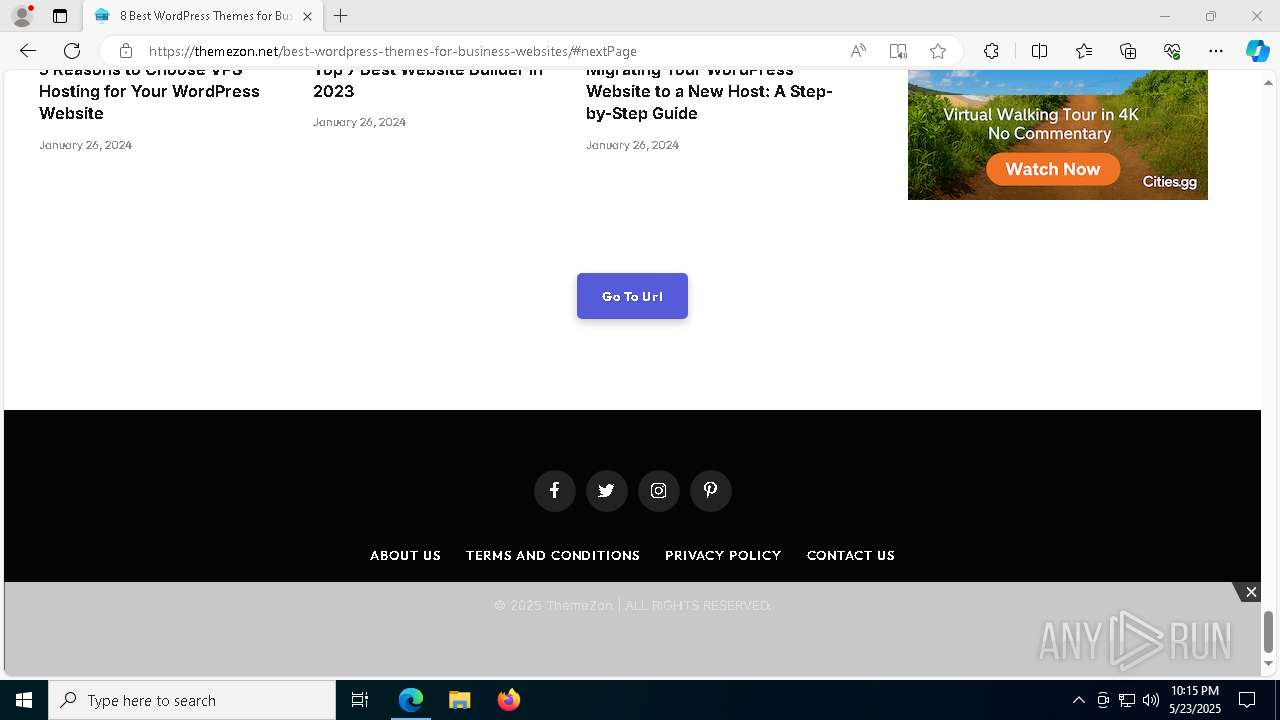Open a new browser tab
This screenshot has height=720, width=1280.
(340, 16)
